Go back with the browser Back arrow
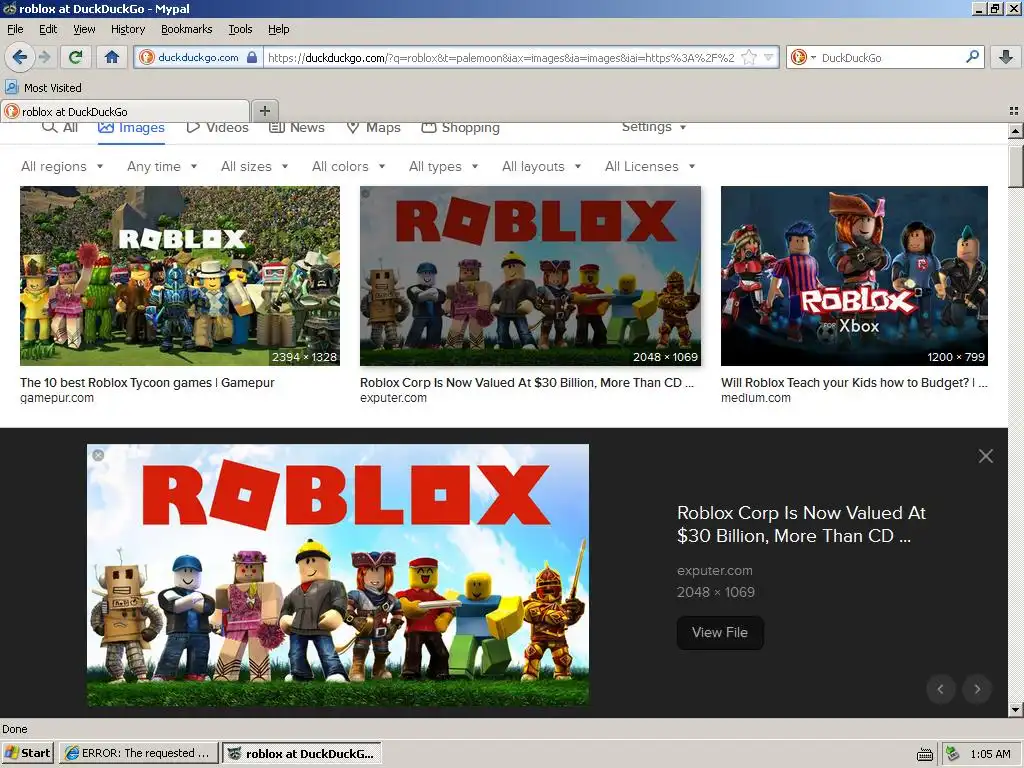 pyautogui.click(x=20, y=57)
